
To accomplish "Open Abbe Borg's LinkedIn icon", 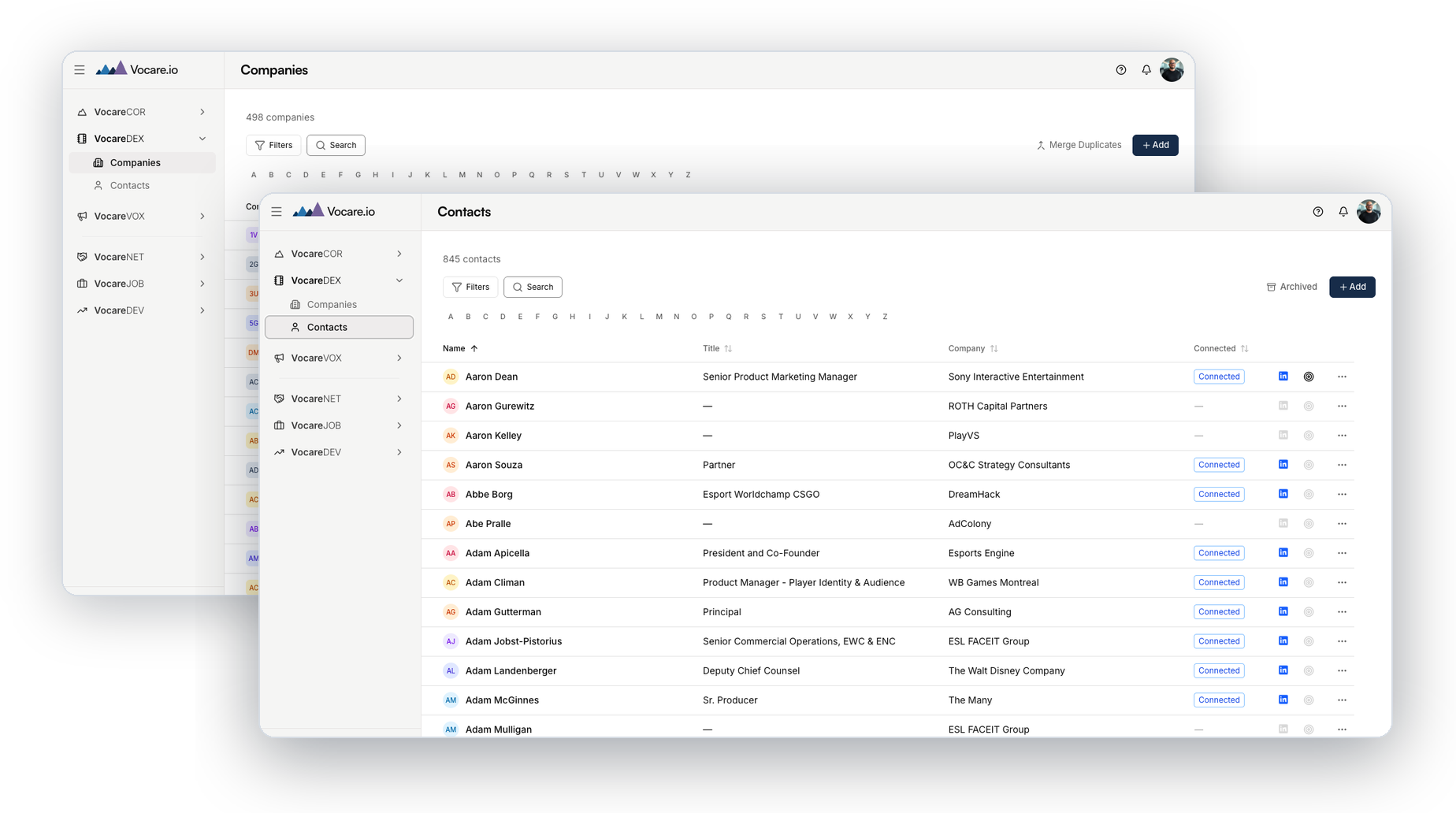I will [1283, 494].
